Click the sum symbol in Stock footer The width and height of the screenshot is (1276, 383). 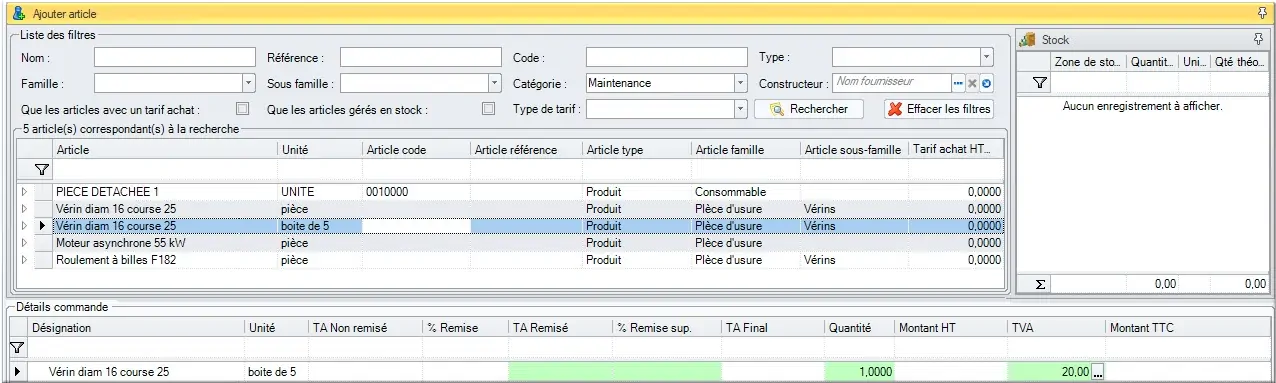[x=1040, y=284]
